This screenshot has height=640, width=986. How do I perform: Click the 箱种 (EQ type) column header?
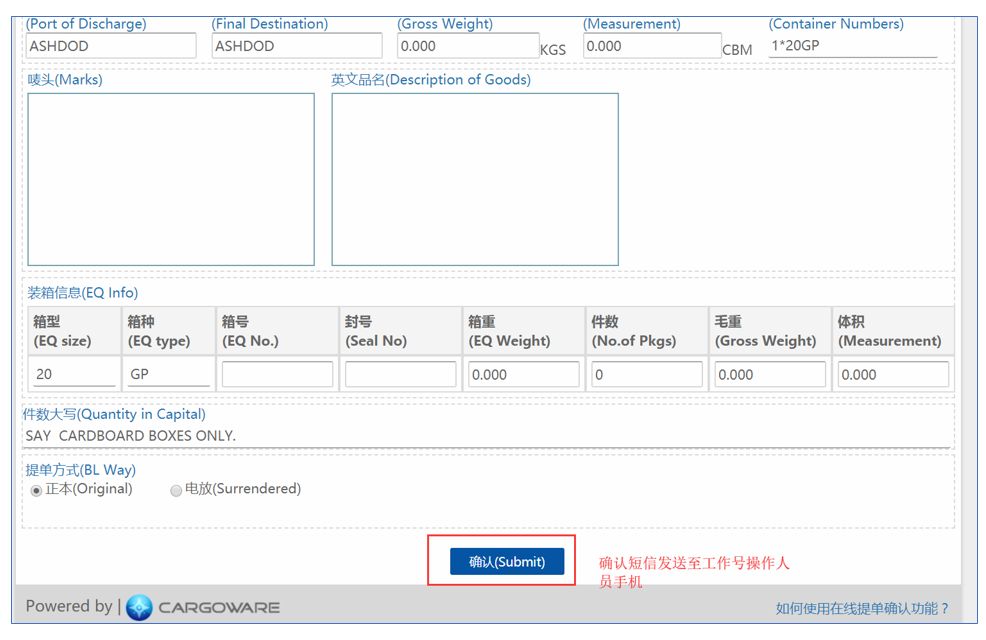168,331
